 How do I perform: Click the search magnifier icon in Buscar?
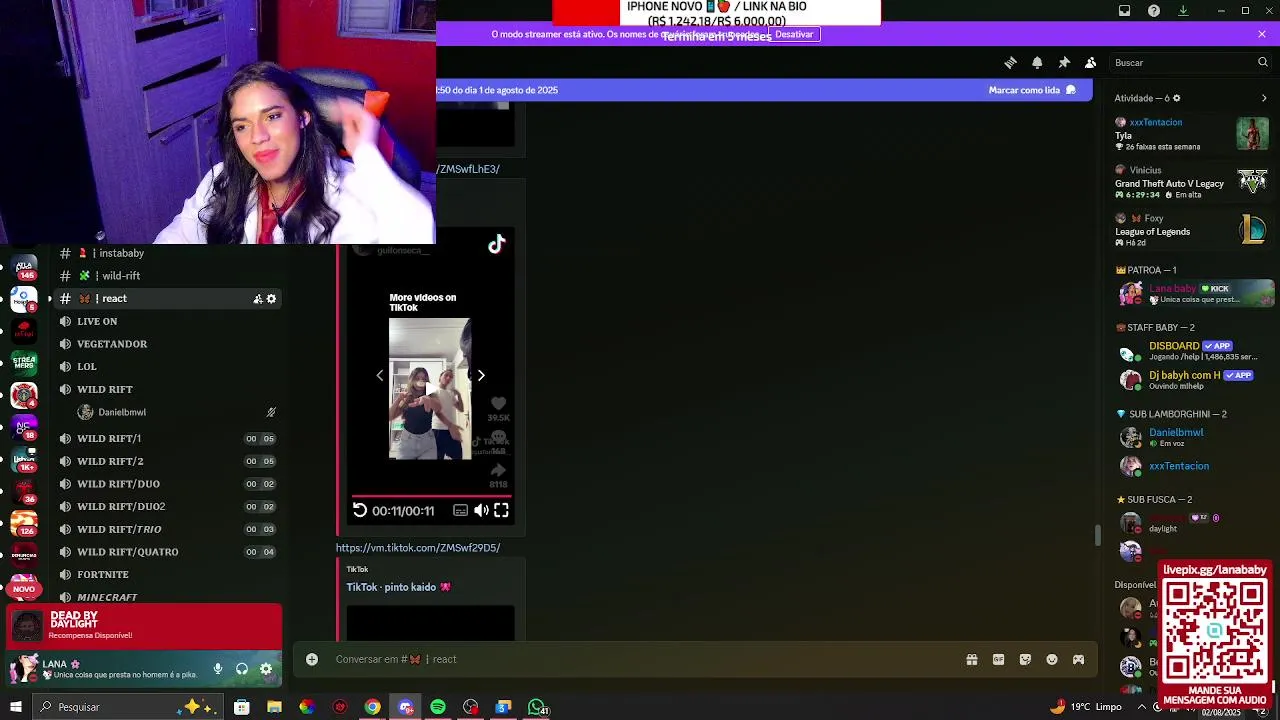[x=1262, y=62]
